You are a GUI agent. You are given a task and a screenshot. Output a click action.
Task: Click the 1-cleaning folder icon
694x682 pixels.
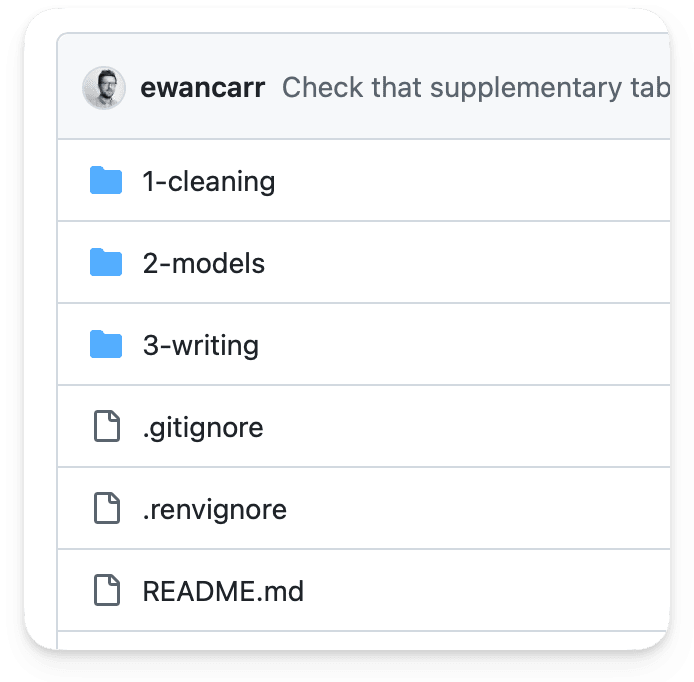[x=105, y=181]
